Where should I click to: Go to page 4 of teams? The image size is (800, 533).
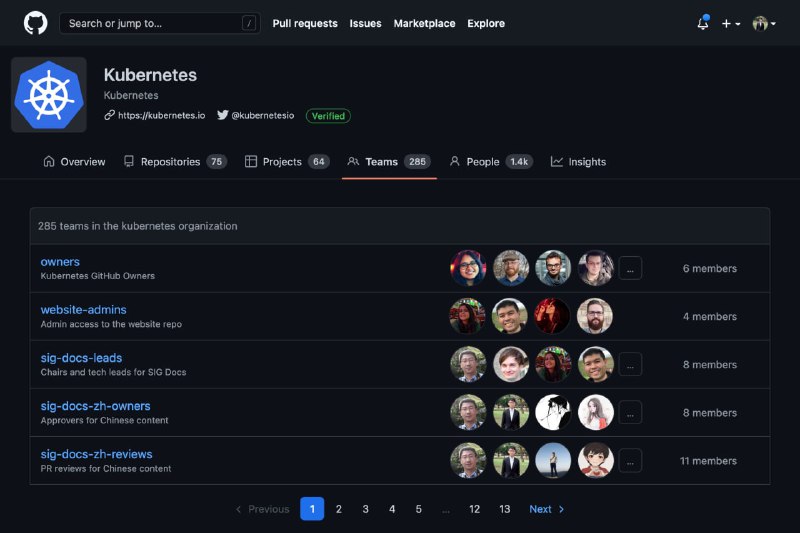coord(392,509)
